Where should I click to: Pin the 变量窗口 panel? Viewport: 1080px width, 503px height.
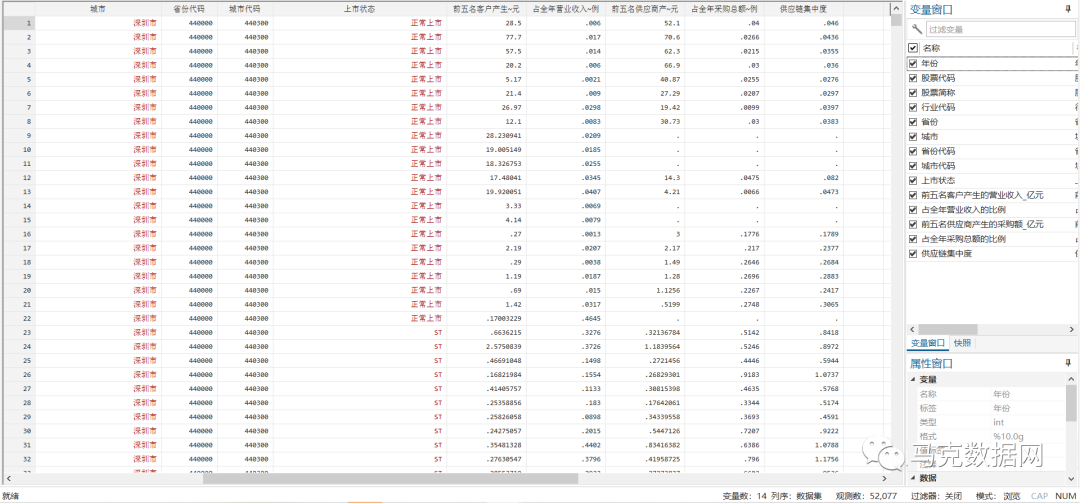[x=1069, y=10]
